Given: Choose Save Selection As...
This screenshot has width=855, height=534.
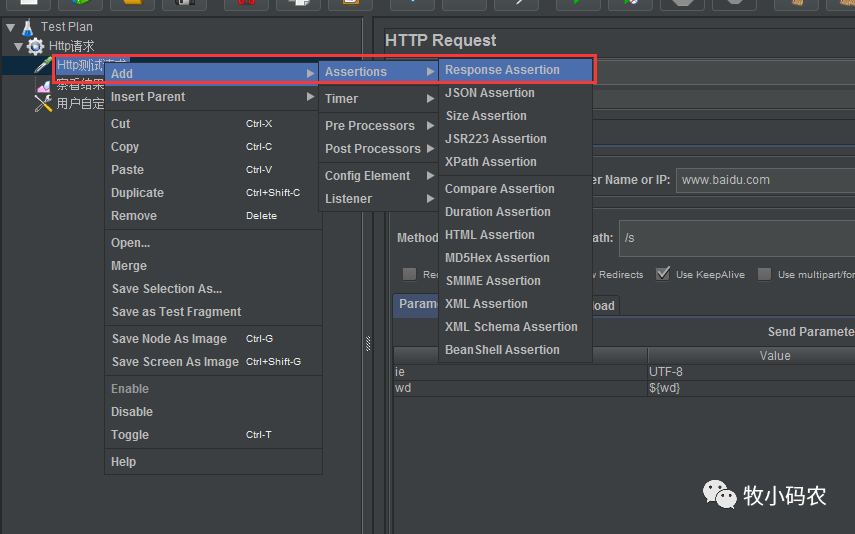Looking at the screenshot, I should coord(213,289).
